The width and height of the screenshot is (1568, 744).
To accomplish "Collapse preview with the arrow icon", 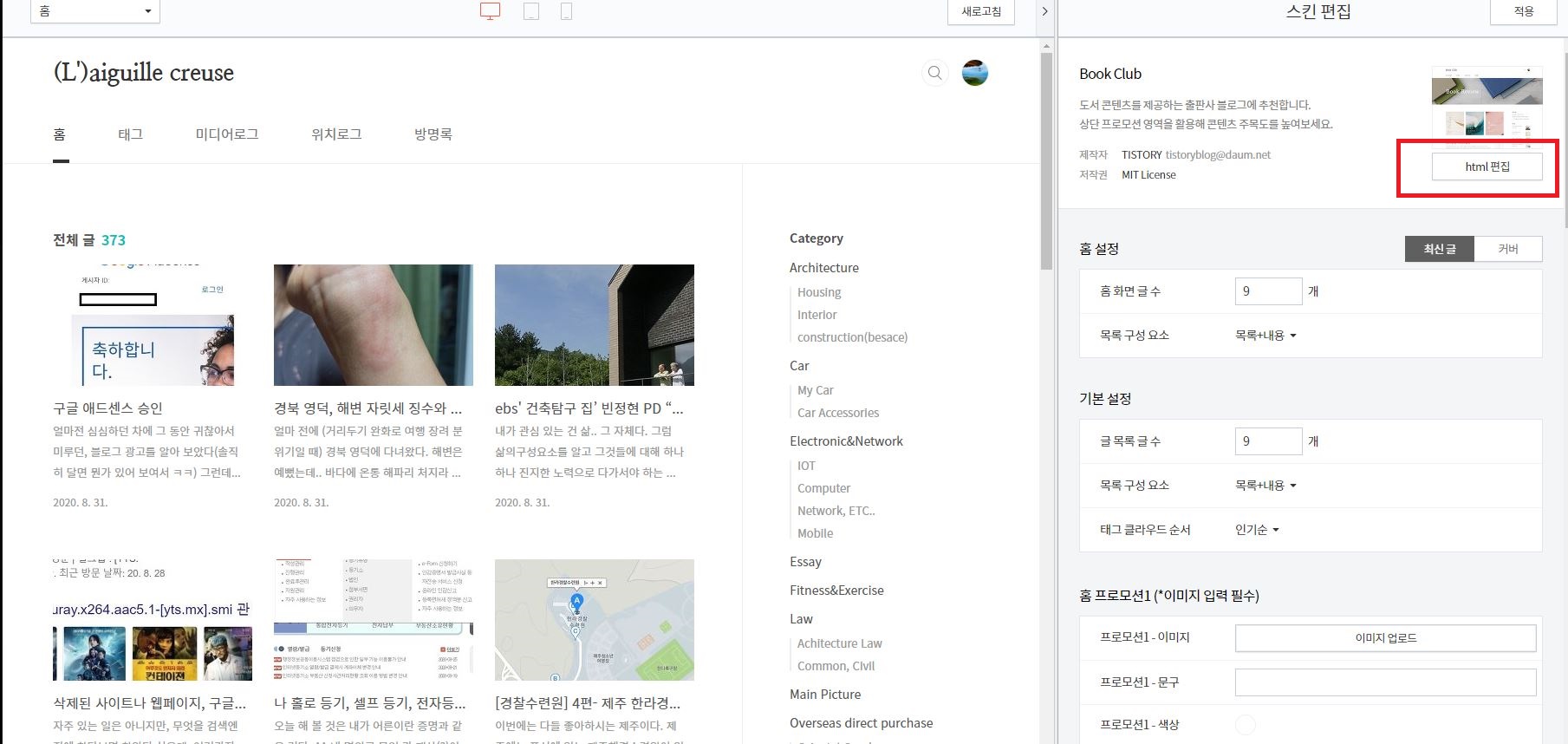I will [x=1044, y=11].
